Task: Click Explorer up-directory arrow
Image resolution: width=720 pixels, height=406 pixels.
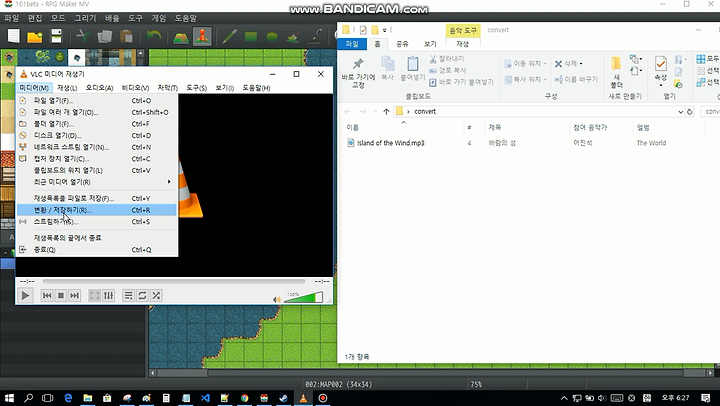Action: (x=386, y=112)
